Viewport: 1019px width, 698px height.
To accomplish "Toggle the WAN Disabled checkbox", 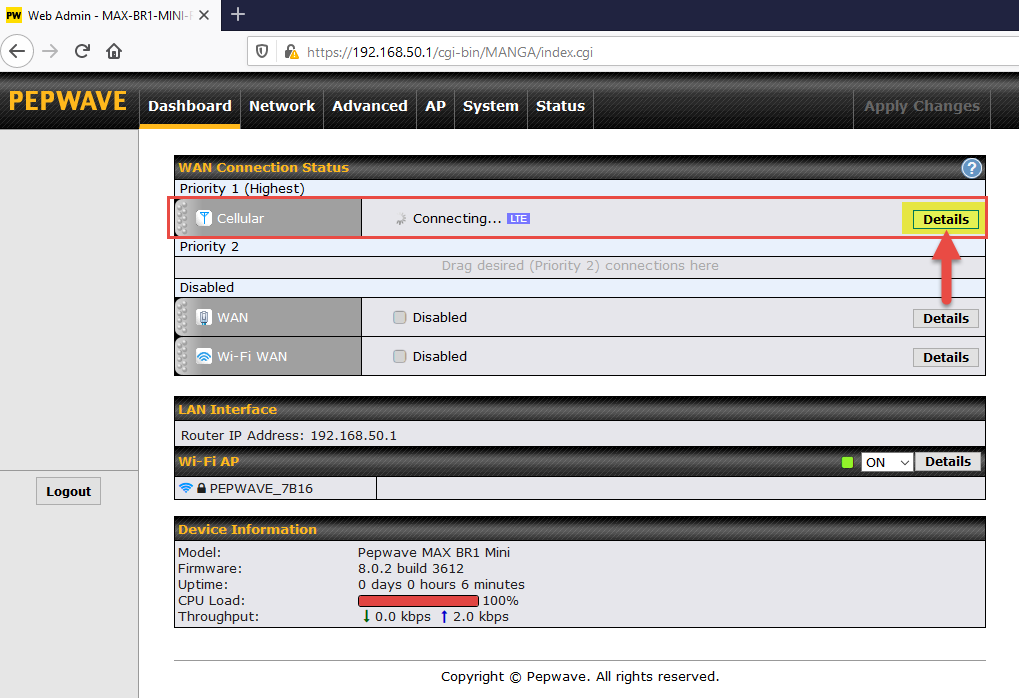I will click(400, 317).
